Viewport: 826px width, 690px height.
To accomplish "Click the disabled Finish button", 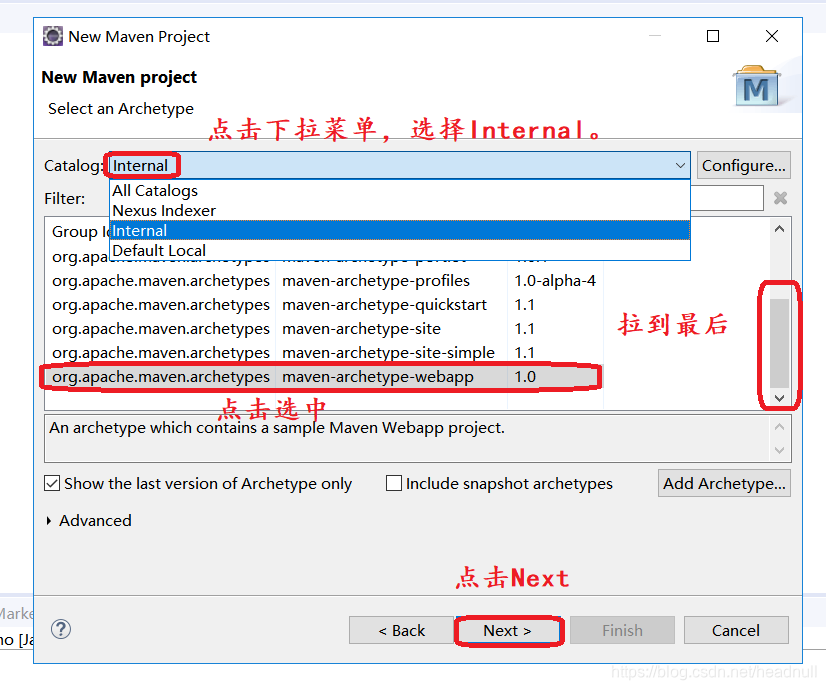I will (x=622, y=630).
